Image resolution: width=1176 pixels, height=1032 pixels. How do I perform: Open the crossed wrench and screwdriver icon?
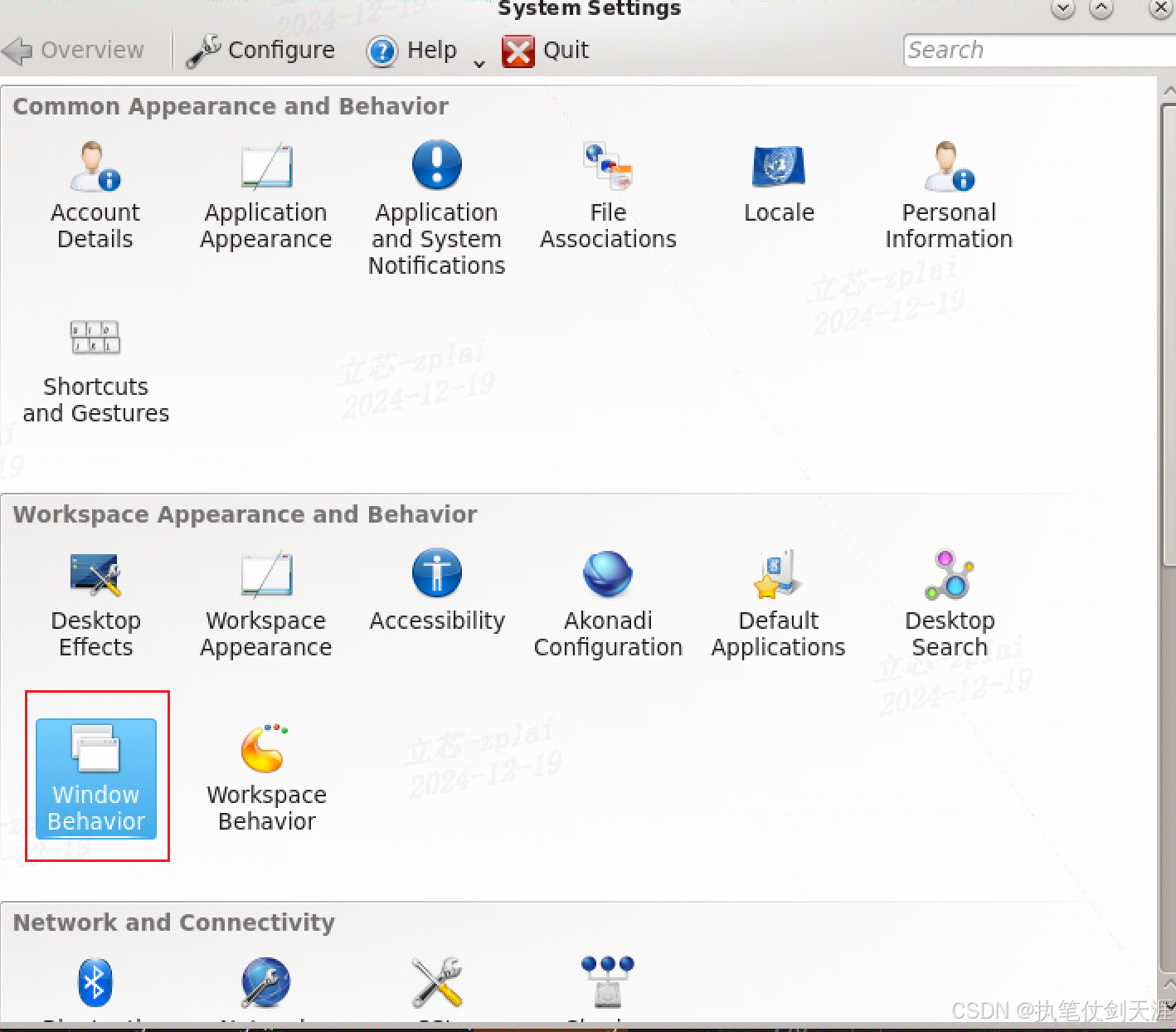point(437,982)
